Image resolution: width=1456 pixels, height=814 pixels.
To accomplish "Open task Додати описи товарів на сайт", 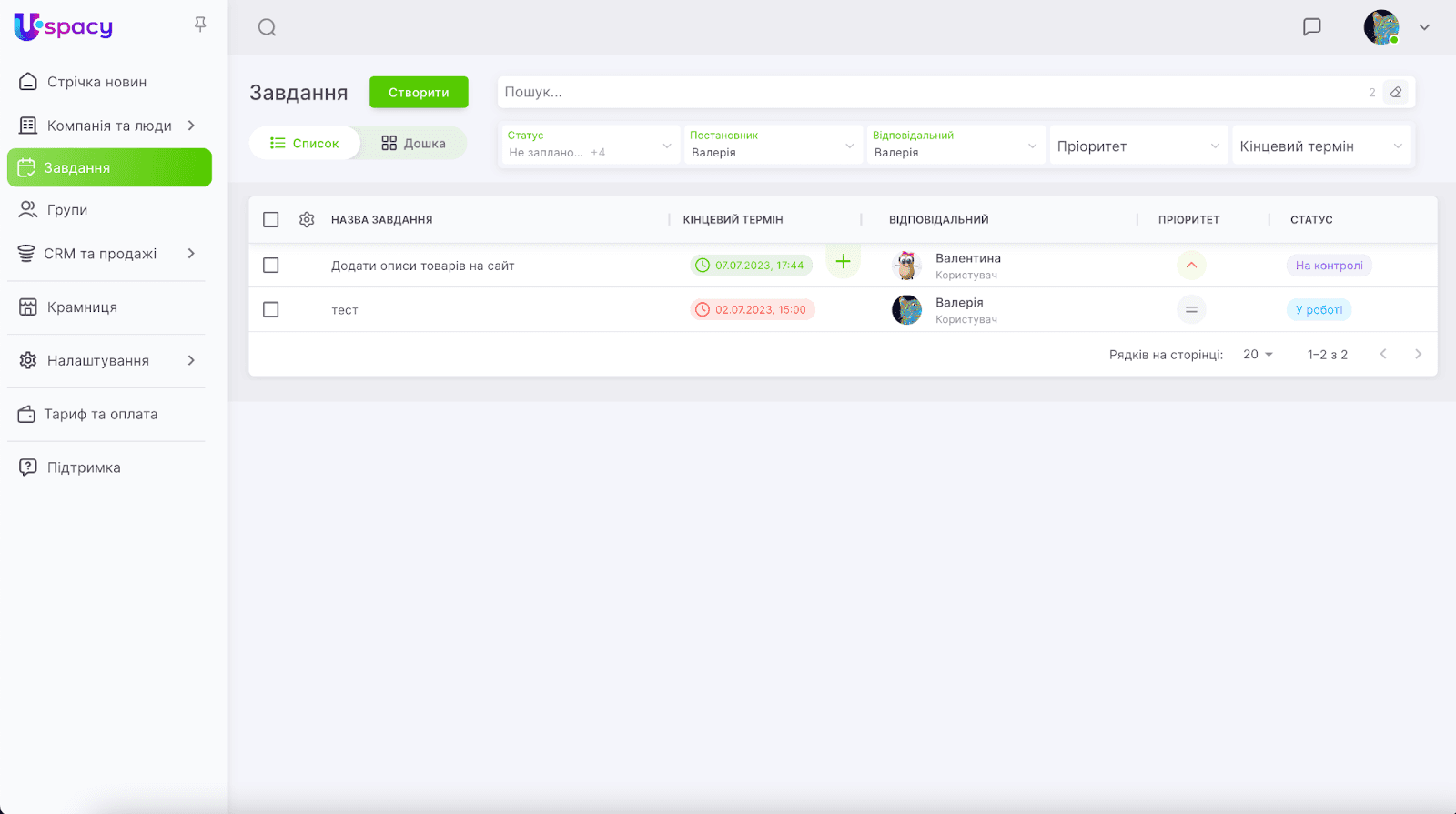I will coord(423,266).
